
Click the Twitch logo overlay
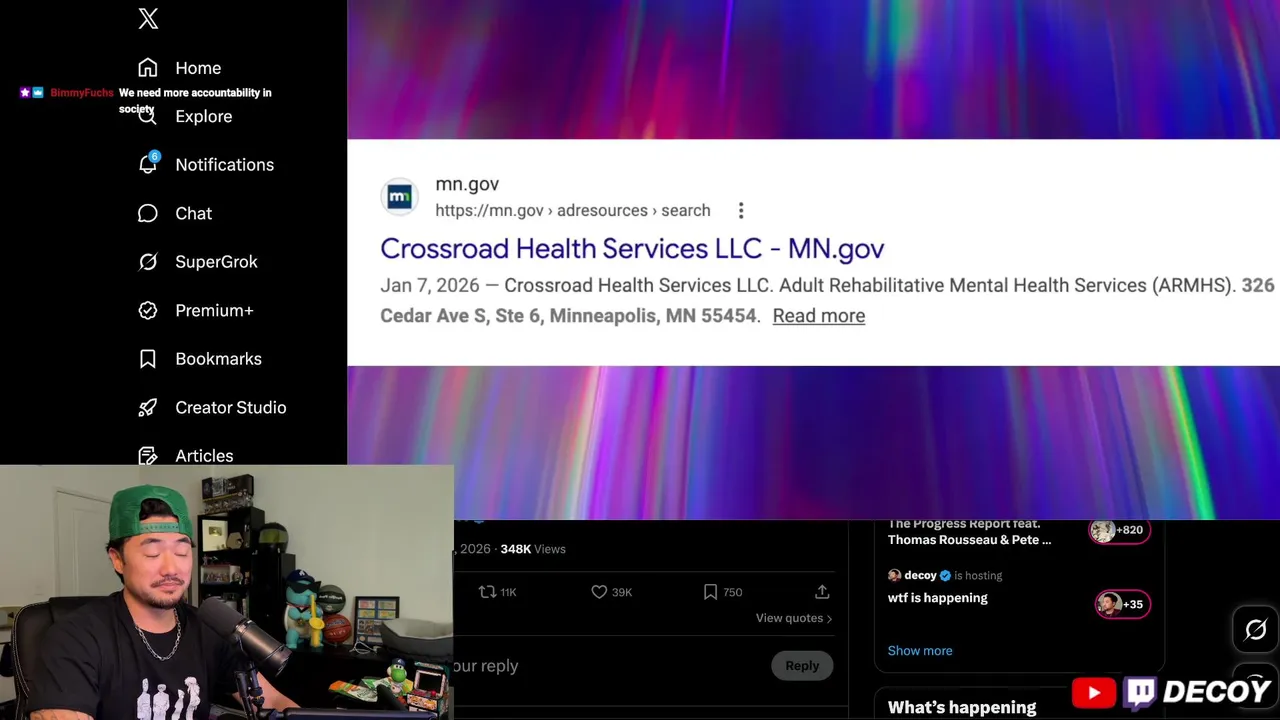click(x=1140, y=692)
